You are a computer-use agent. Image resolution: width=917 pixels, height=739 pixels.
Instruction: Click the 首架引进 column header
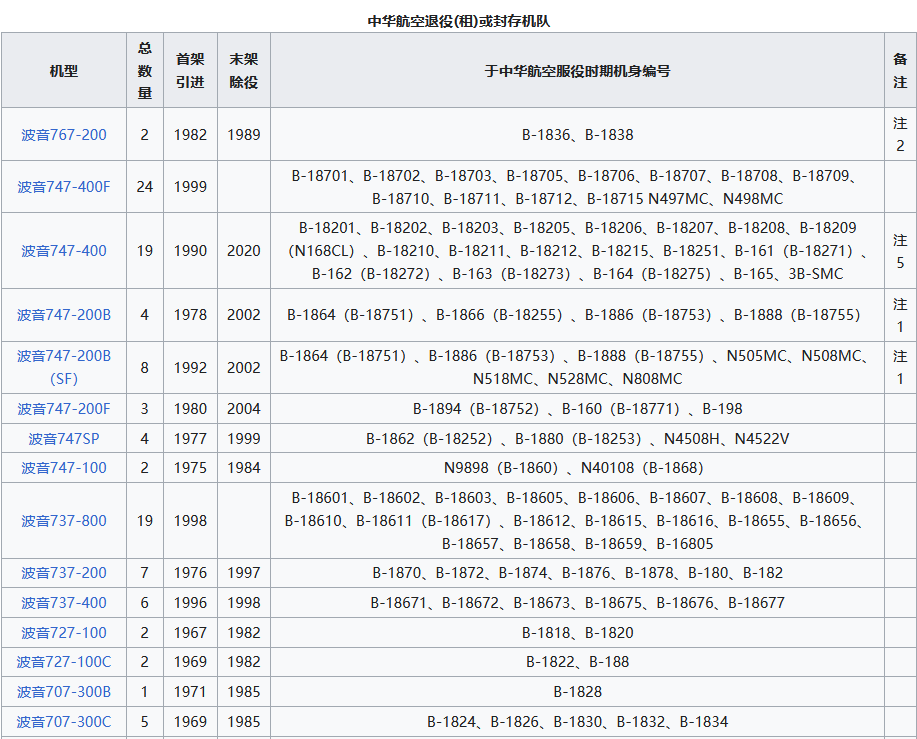(x=191, y=71)
